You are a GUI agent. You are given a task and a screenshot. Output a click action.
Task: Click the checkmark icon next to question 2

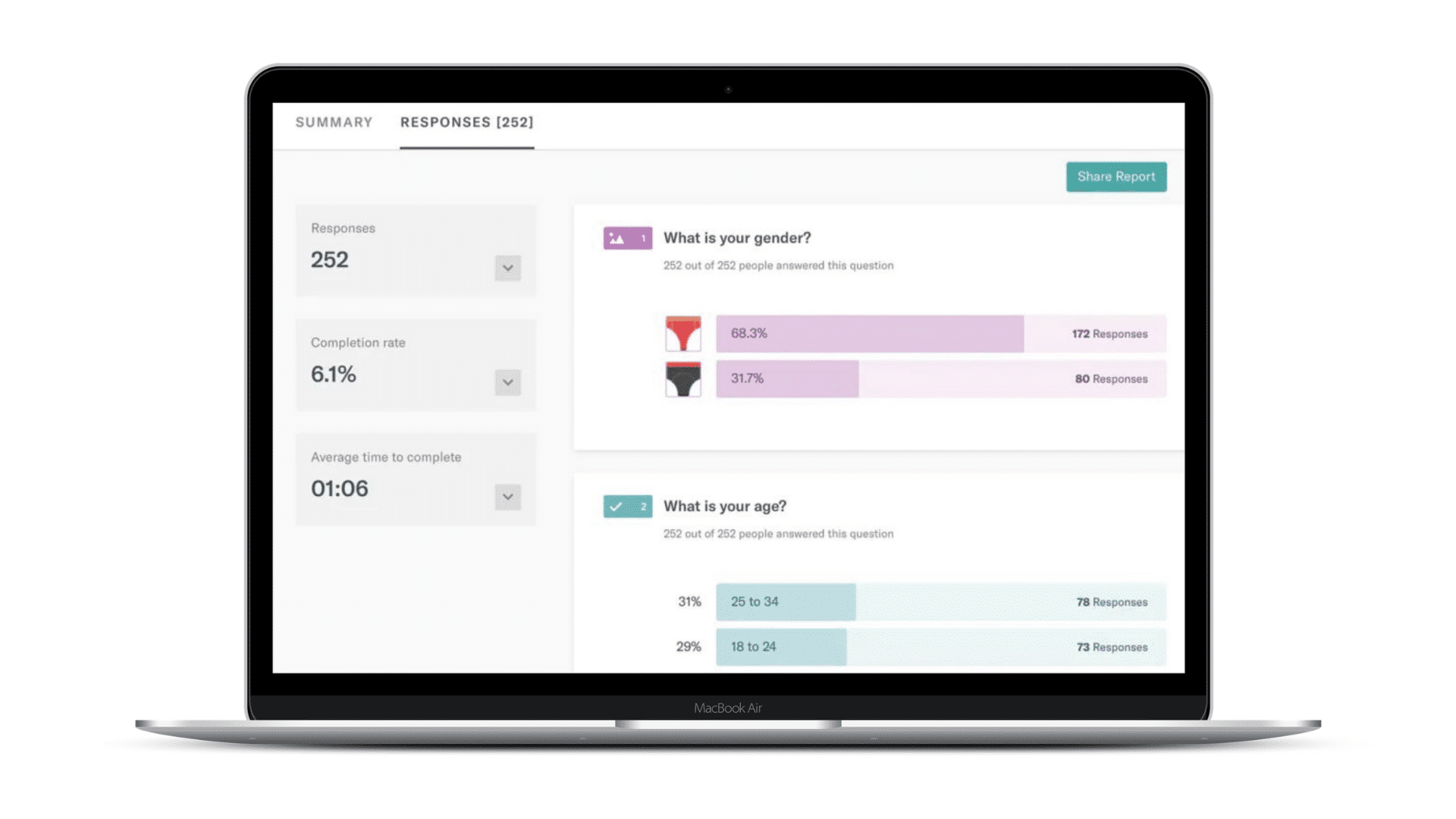pyautogui.click(x=616, y=506)
